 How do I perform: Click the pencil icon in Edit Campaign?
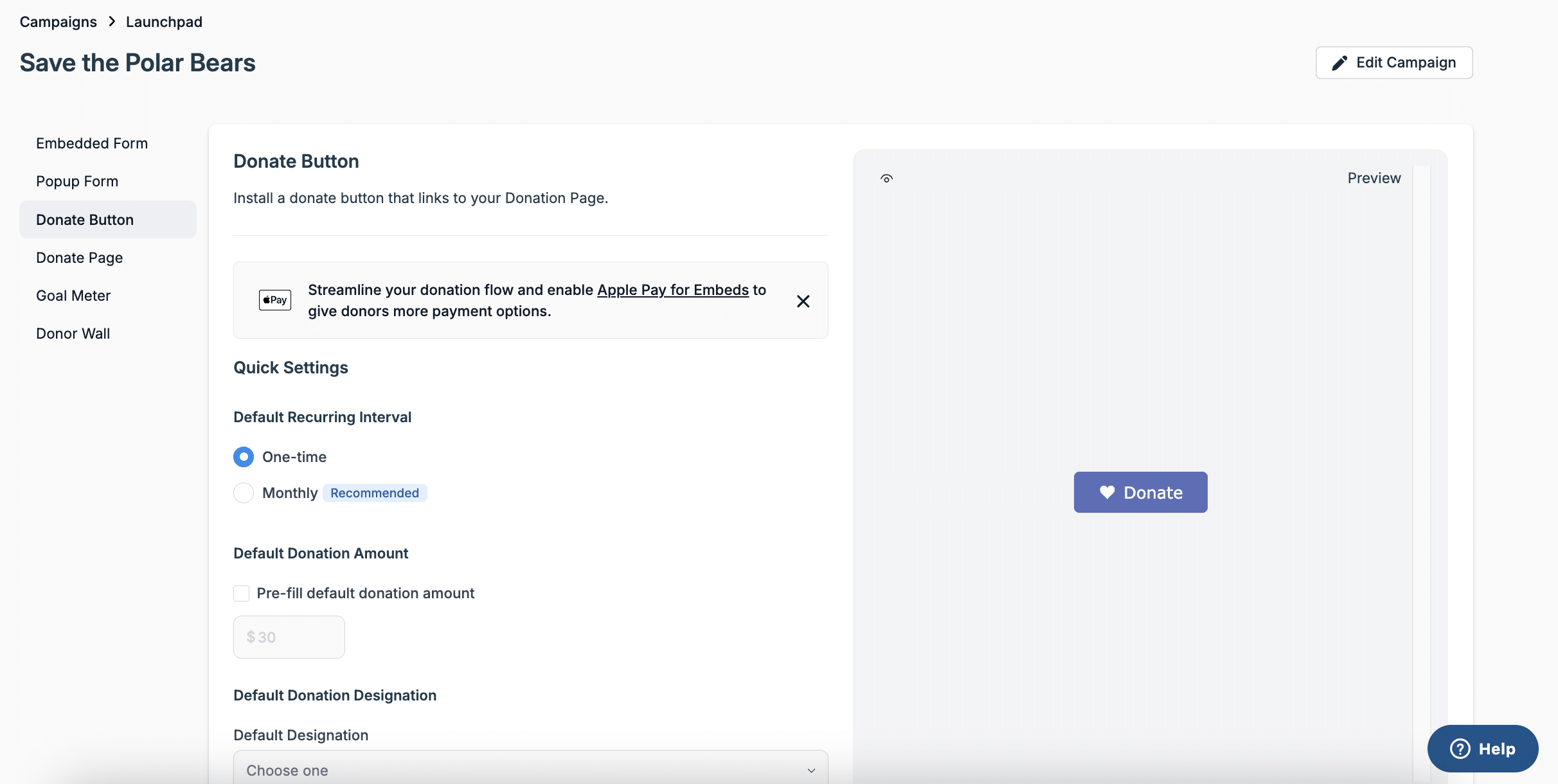pos(1341,62)
